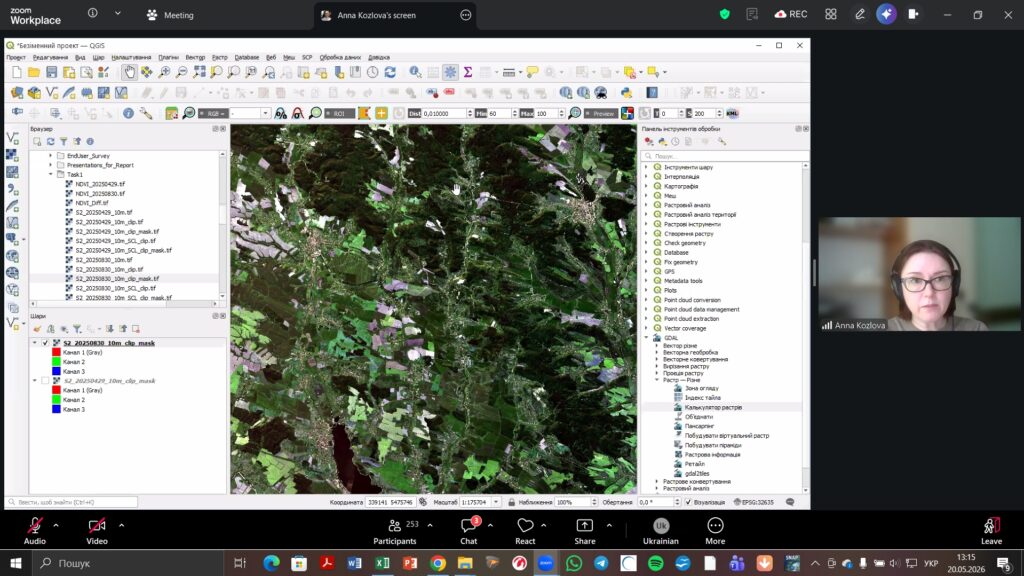Click the processing toolbox search field
The width and height of the screenshot is (1024, 576).
coord(724,156)
